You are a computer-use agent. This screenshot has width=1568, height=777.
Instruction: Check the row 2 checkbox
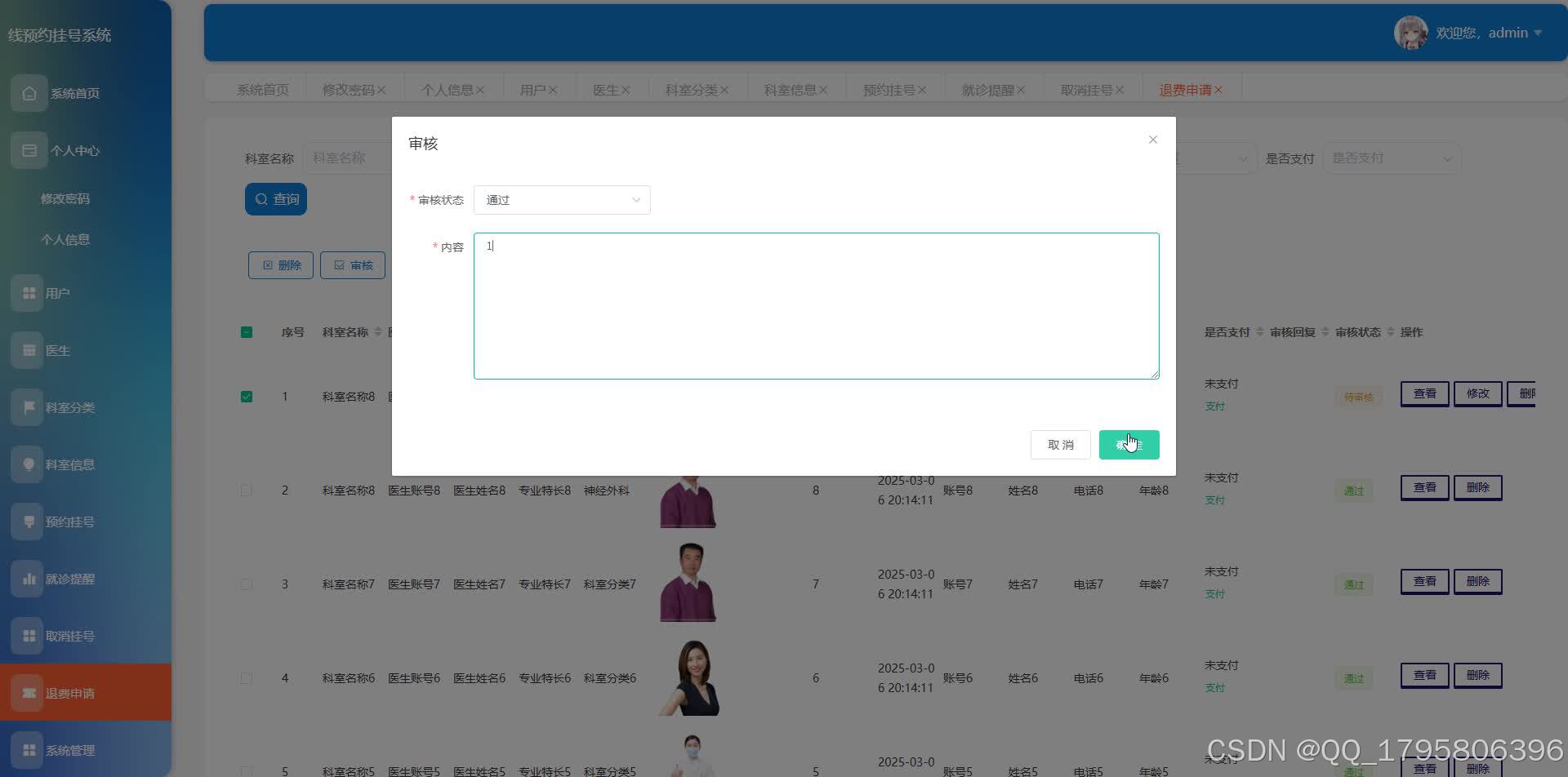point(247,491)
